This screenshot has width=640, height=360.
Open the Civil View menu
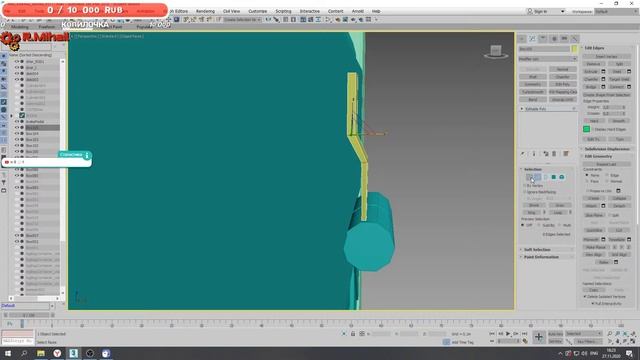click(231, 11)
